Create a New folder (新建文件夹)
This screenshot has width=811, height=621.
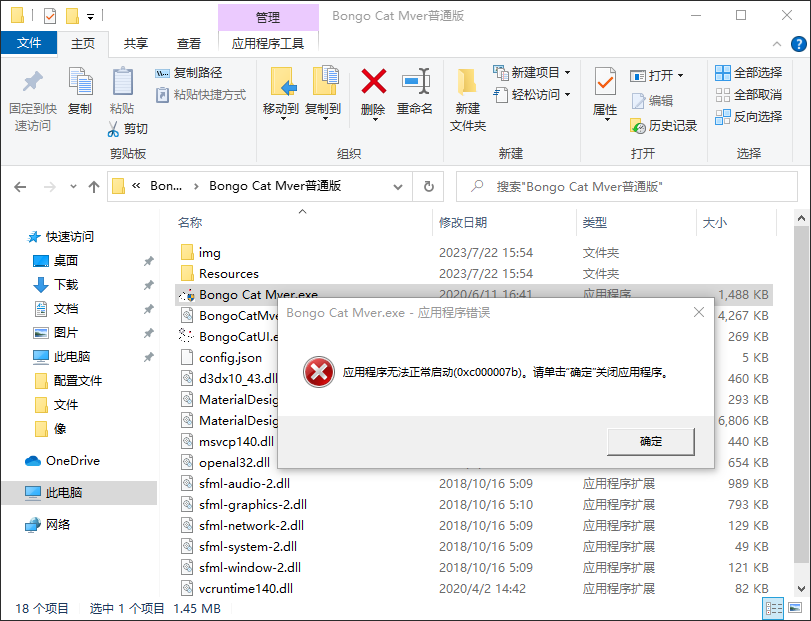click(468, 98)
